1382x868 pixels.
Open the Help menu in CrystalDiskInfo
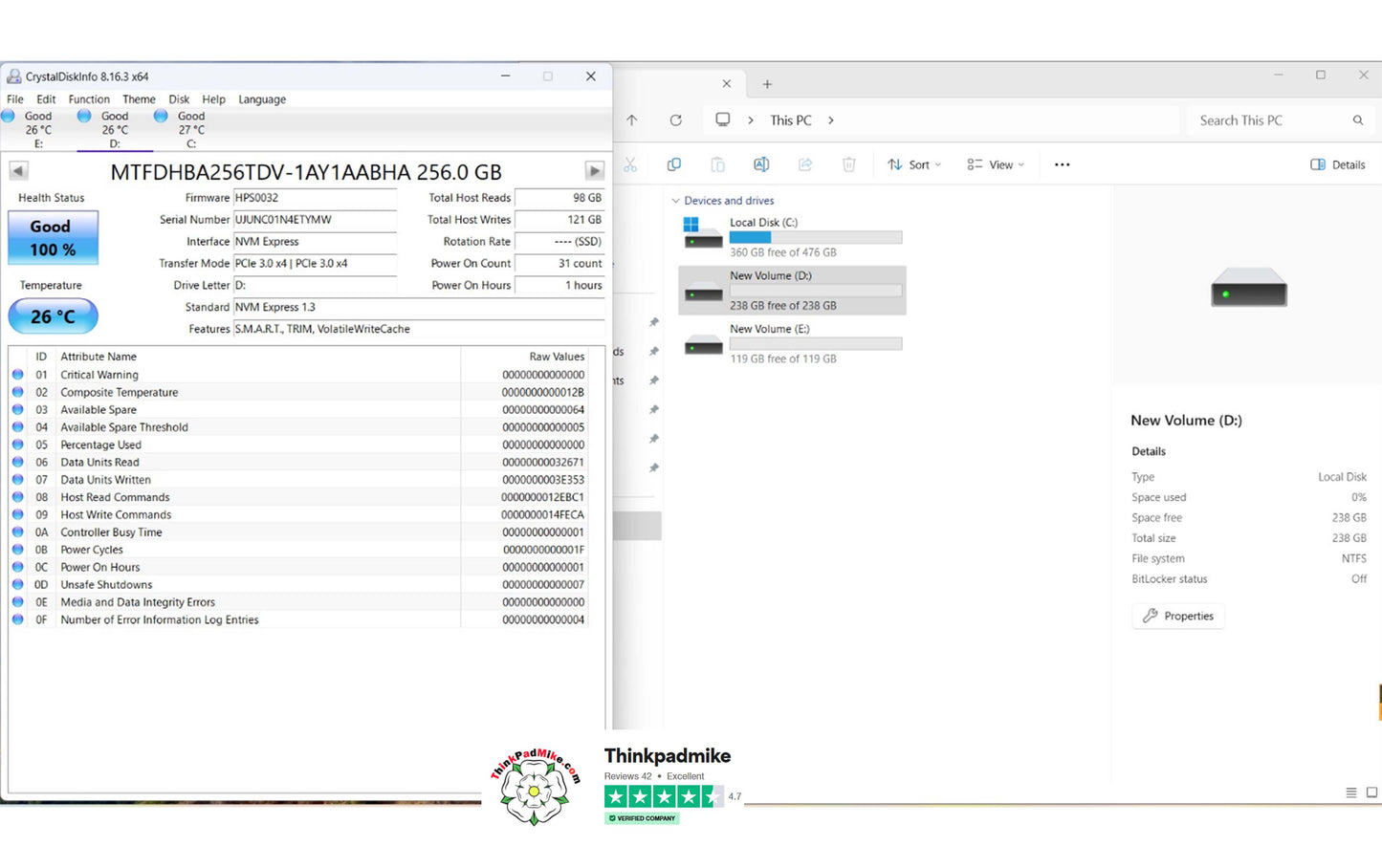[x=213, y=99]
